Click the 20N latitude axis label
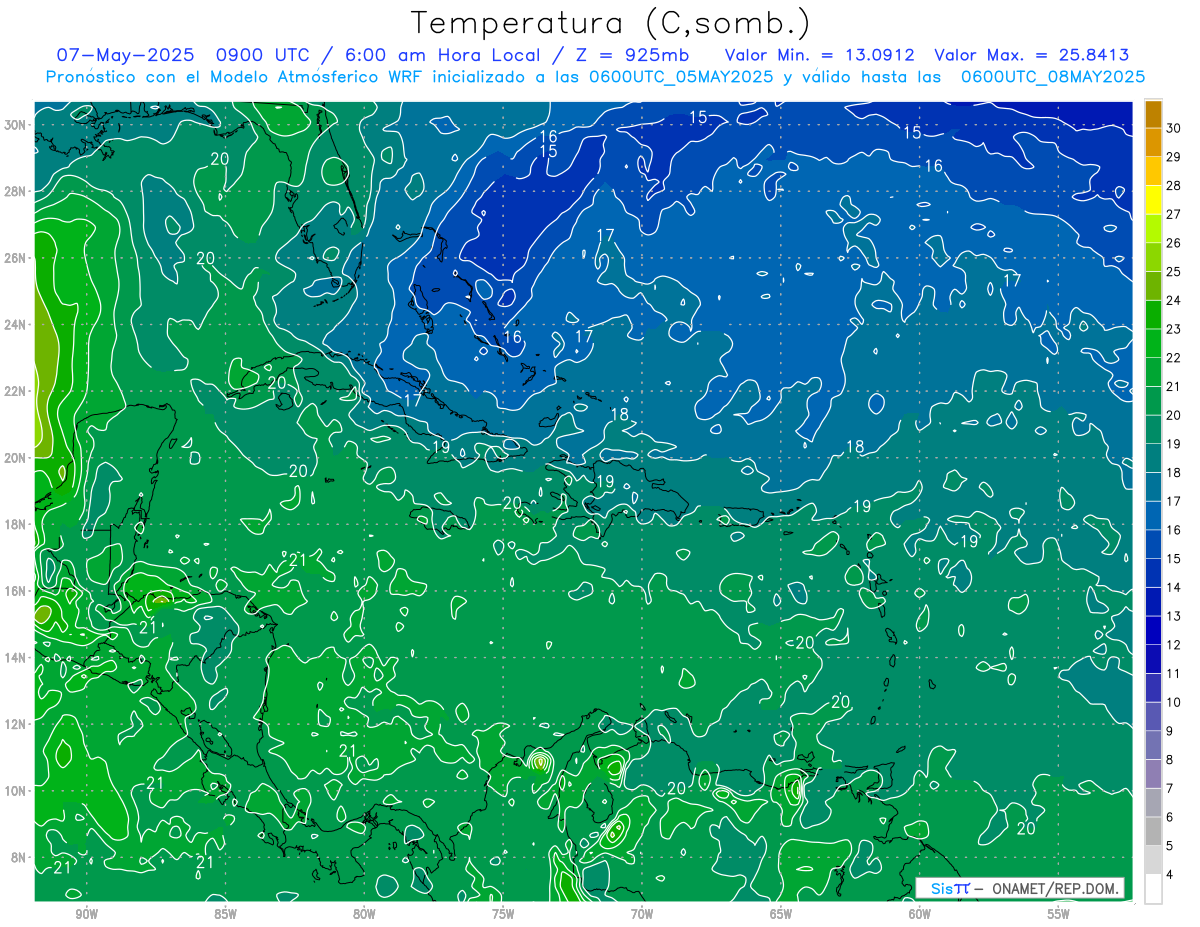 click(x=16, y=457)
